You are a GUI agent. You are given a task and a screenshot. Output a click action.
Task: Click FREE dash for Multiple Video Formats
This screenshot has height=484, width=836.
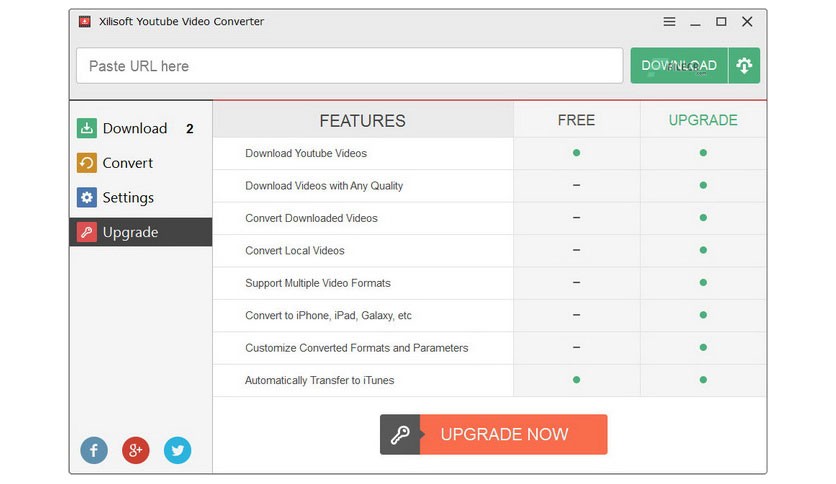576,283
